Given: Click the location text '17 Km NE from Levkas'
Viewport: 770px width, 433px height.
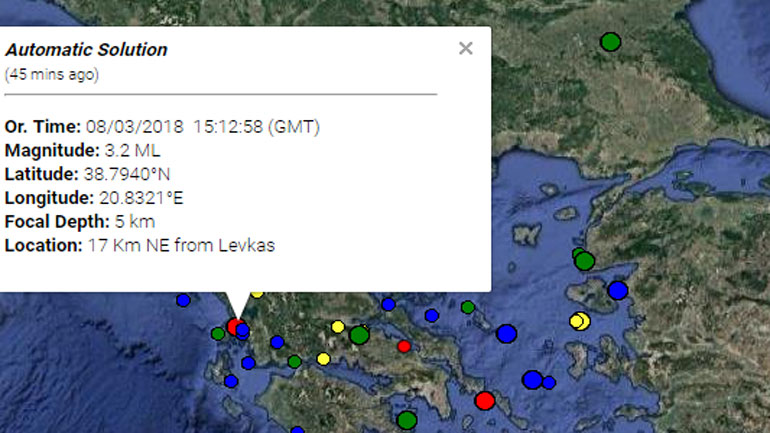Looking at the screenshot, I should coord(181,245).
